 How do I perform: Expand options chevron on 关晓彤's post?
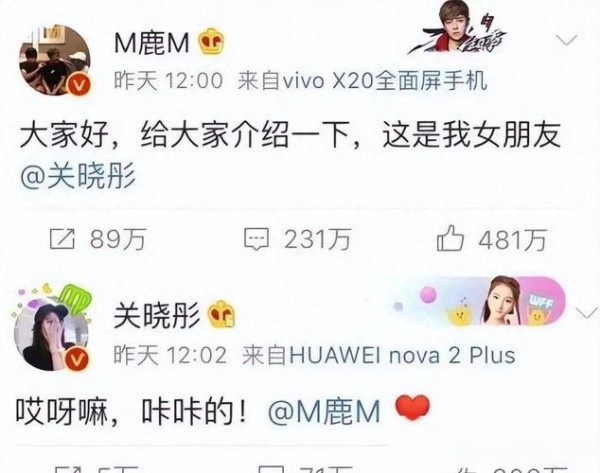coord(586,313)
